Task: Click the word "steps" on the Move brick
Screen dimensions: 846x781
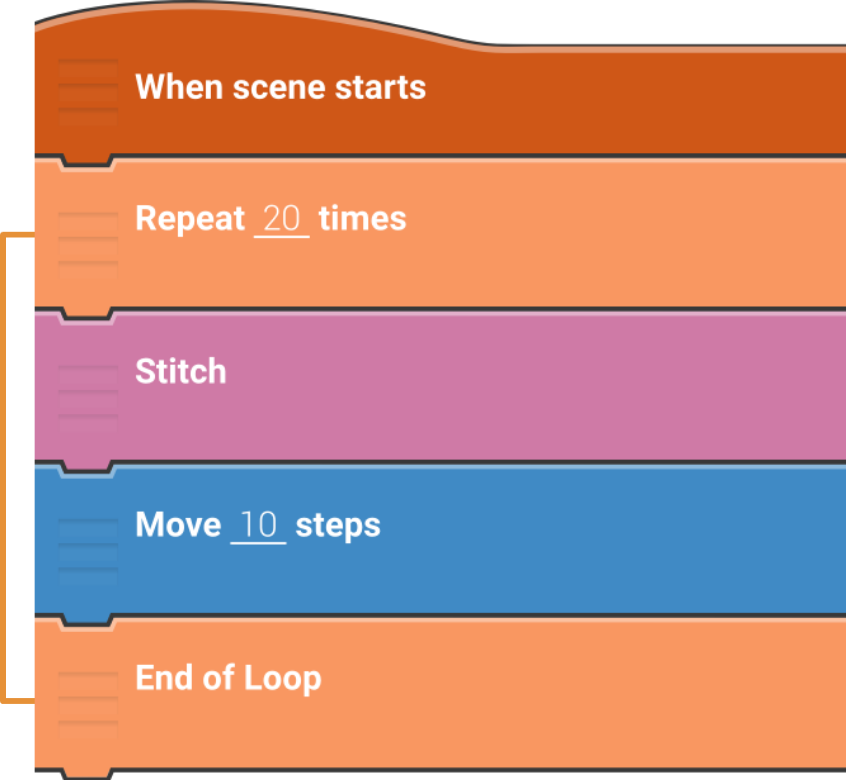Action: pyautogui.click(x=338, y=524)
